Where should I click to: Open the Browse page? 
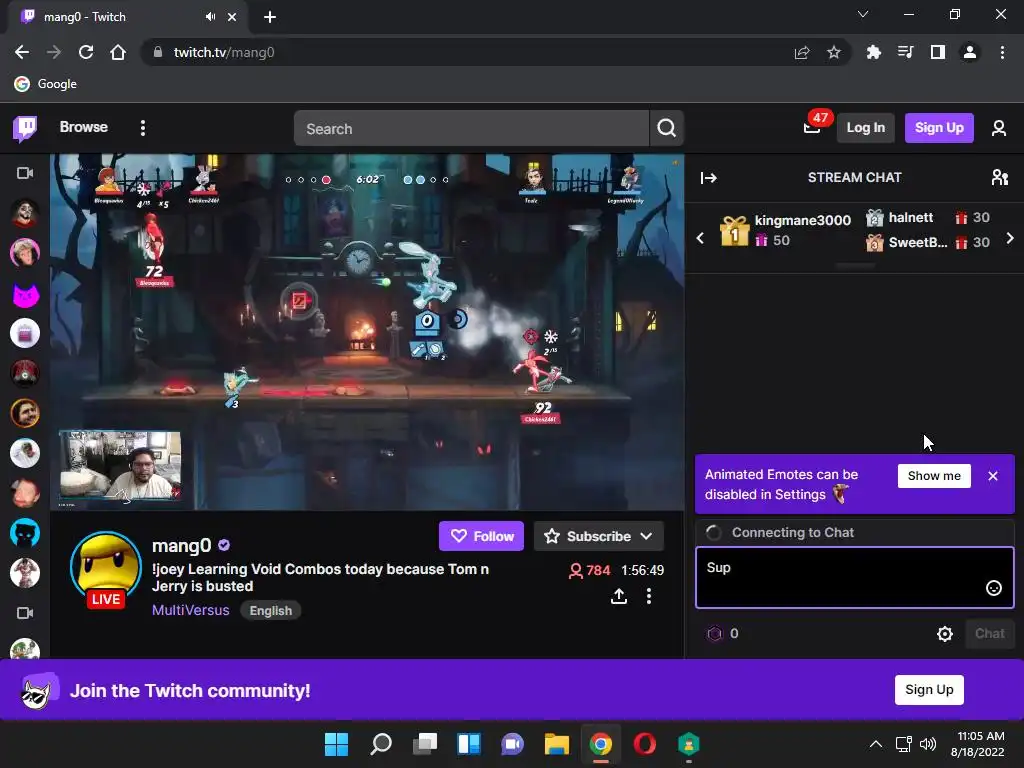(84, 127)
